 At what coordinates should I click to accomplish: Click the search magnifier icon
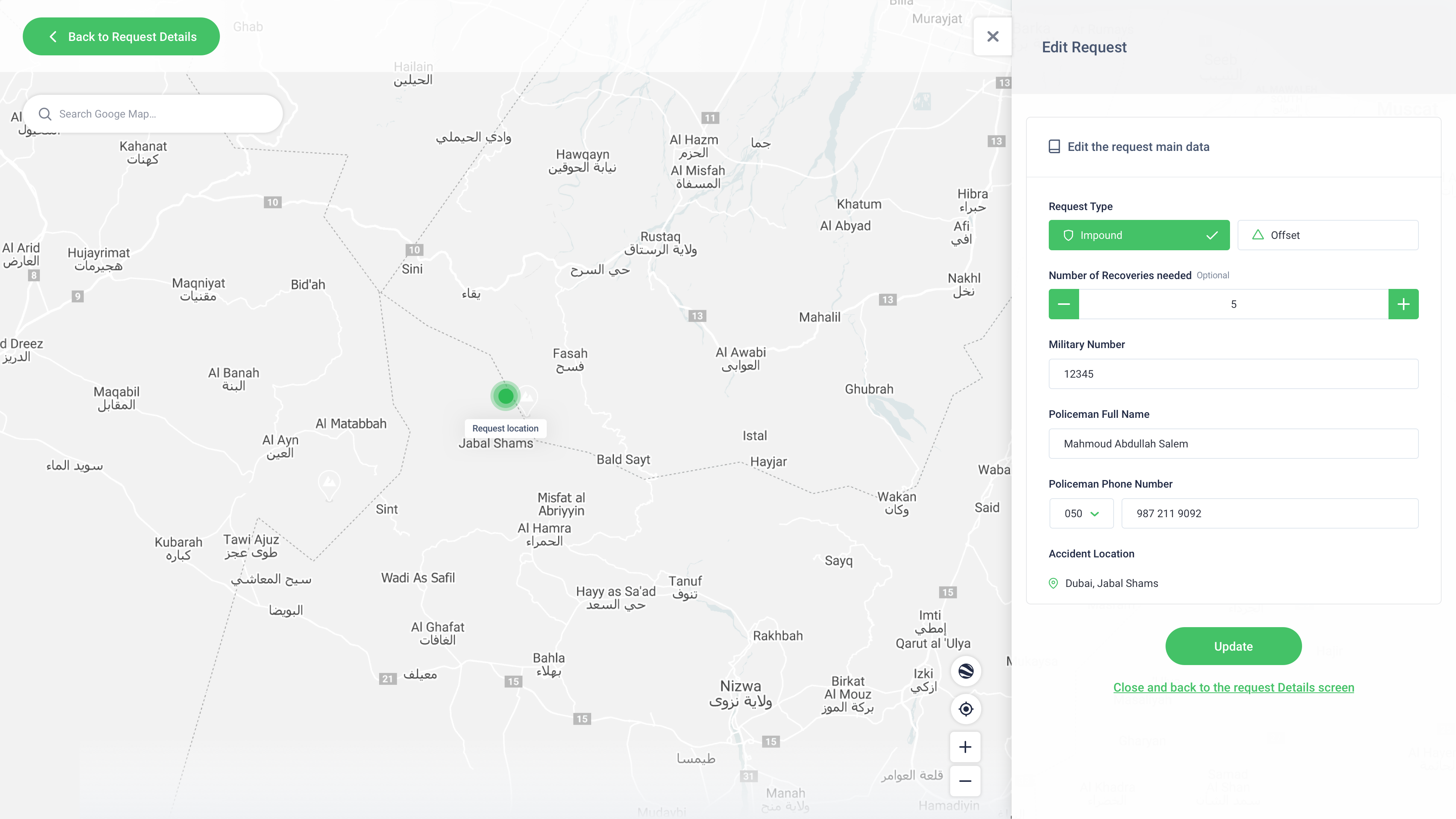[x=45, y=114]
